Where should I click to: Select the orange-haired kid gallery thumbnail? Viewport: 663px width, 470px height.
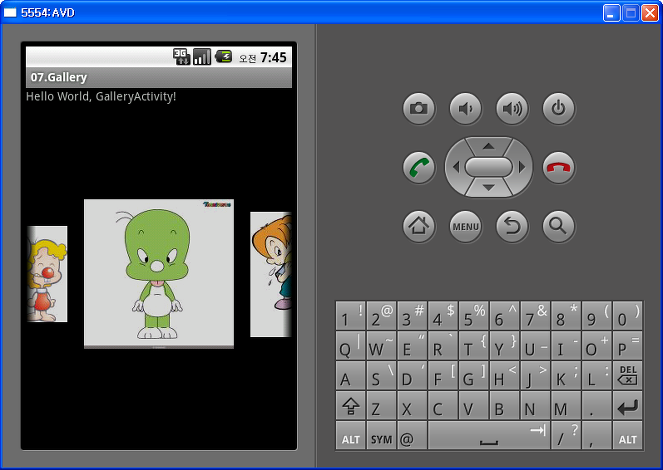click(271, 274)
